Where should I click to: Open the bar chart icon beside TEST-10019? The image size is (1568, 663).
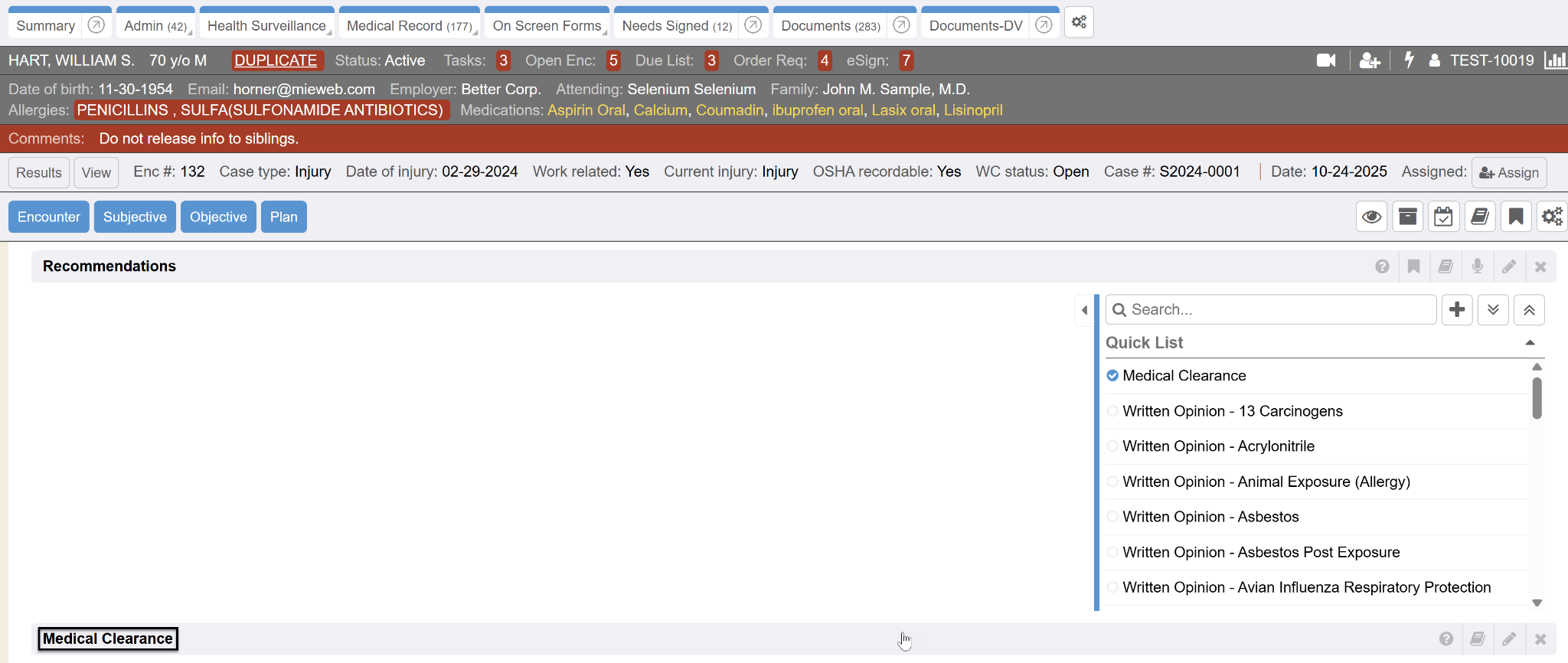click(x=1554, y=60)
